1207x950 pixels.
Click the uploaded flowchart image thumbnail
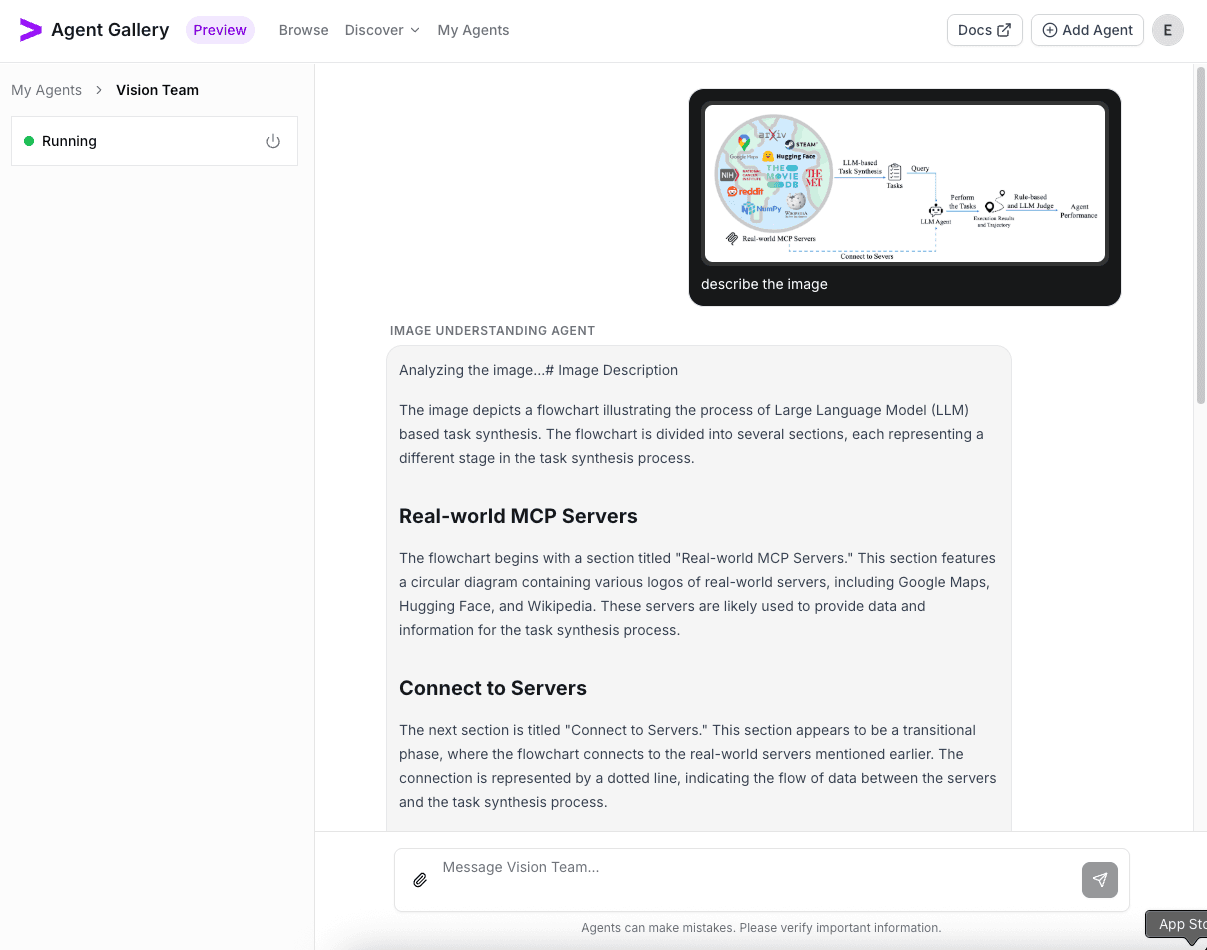(x=904, y=181)
